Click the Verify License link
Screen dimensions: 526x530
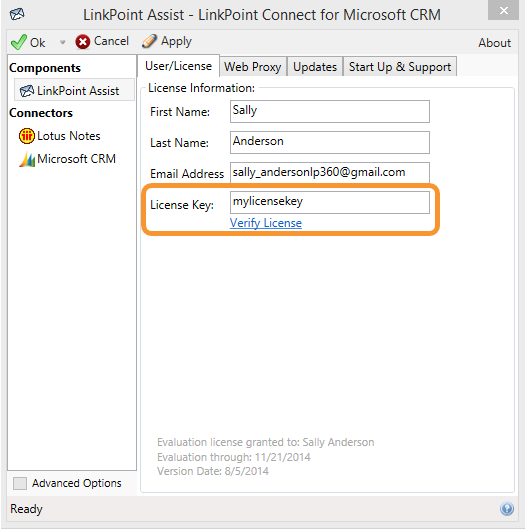click(266, 223)
